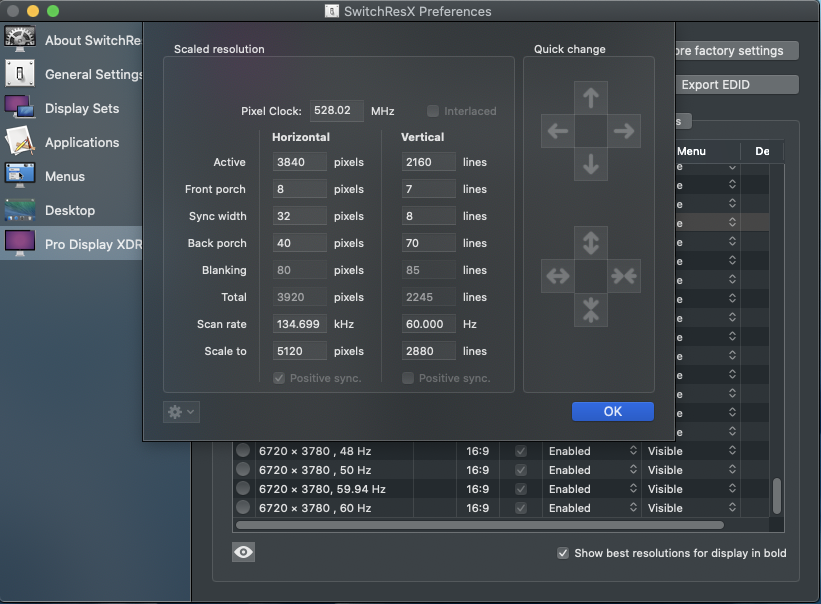821x604 pixels.
Task: Click the vertical Active lines field
Action: tap(428, 162)
